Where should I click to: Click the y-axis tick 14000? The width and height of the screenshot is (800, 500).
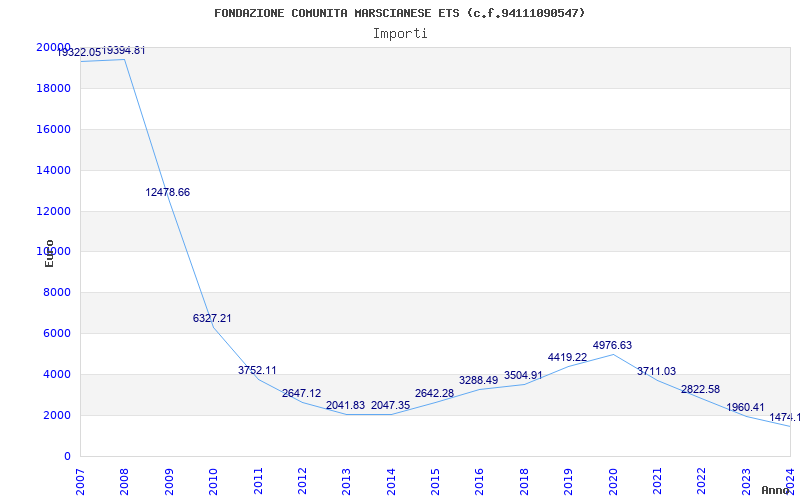pyautogui.click(x=54, y=170)
